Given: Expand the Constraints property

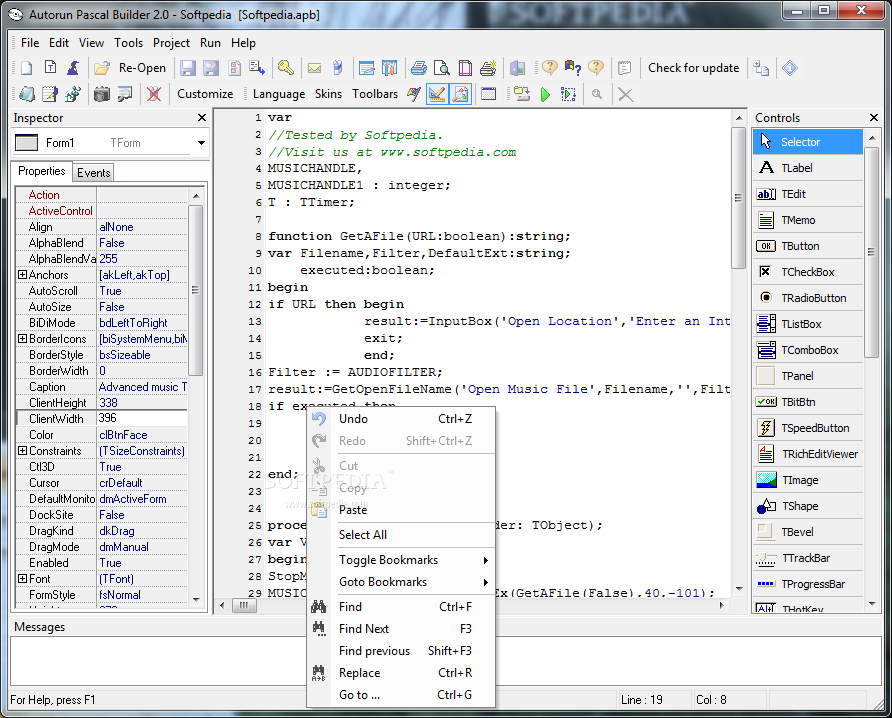Looking at the screenshot, I should tap(22, 451).
